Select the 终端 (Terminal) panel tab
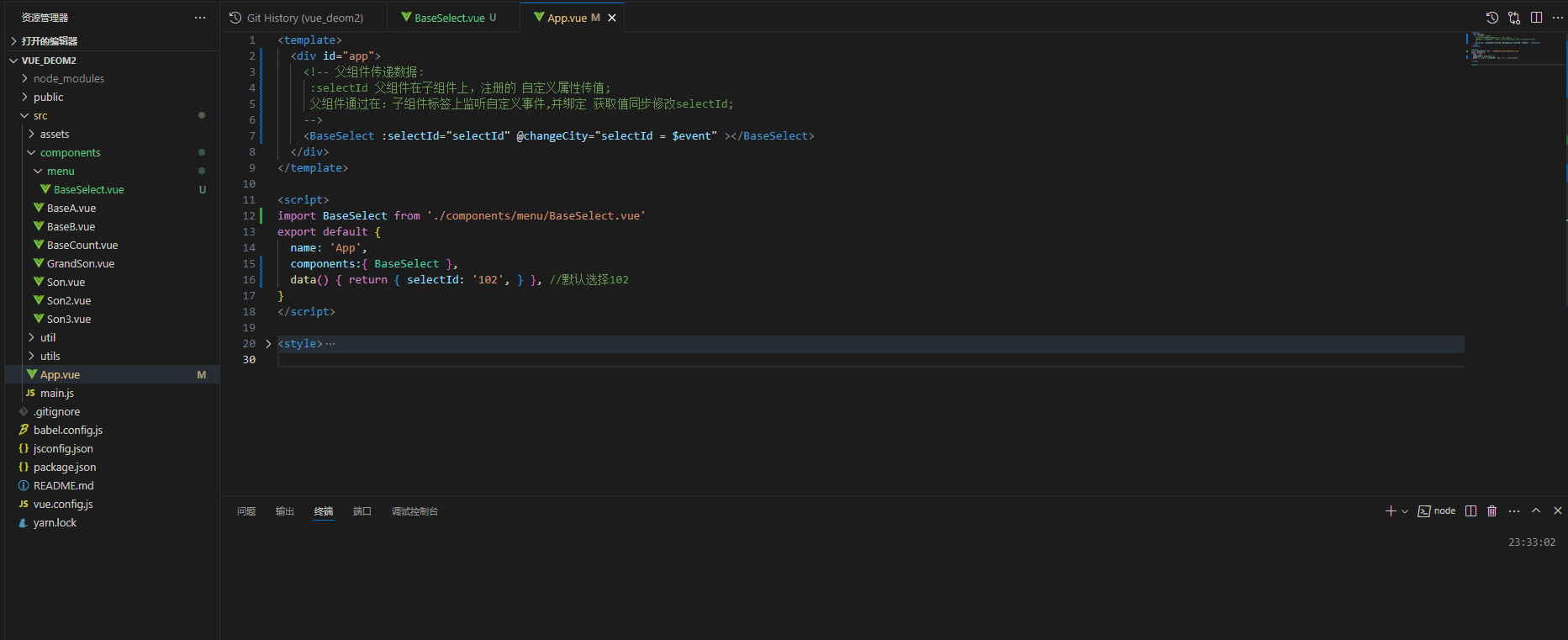The width and height of the screenshot is (1568, 640). coord(324,511)
